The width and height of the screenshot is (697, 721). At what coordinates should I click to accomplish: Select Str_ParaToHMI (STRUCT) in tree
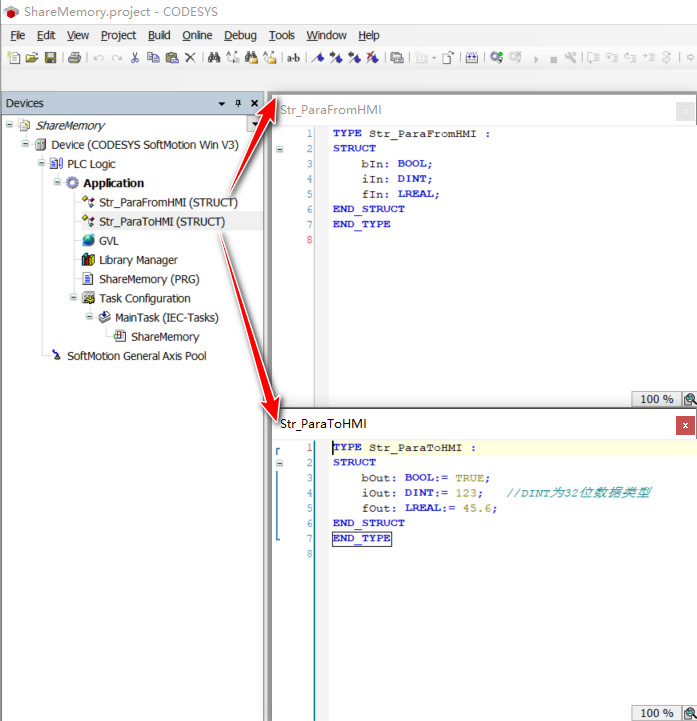tap(162, 222)
